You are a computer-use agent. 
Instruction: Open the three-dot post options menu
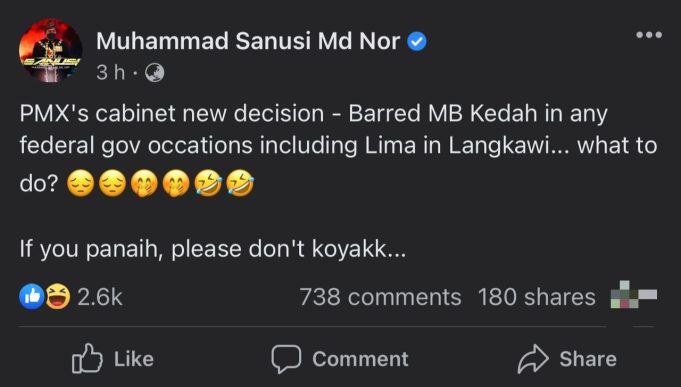coord(649,35)
